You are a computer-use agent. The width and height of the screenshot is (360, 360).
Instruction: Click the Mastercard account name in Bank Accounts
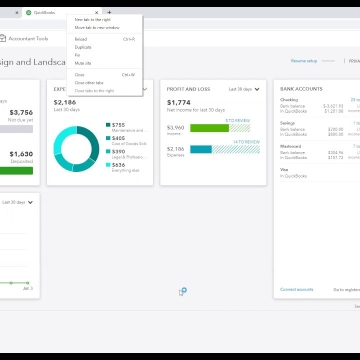(291, 146)
